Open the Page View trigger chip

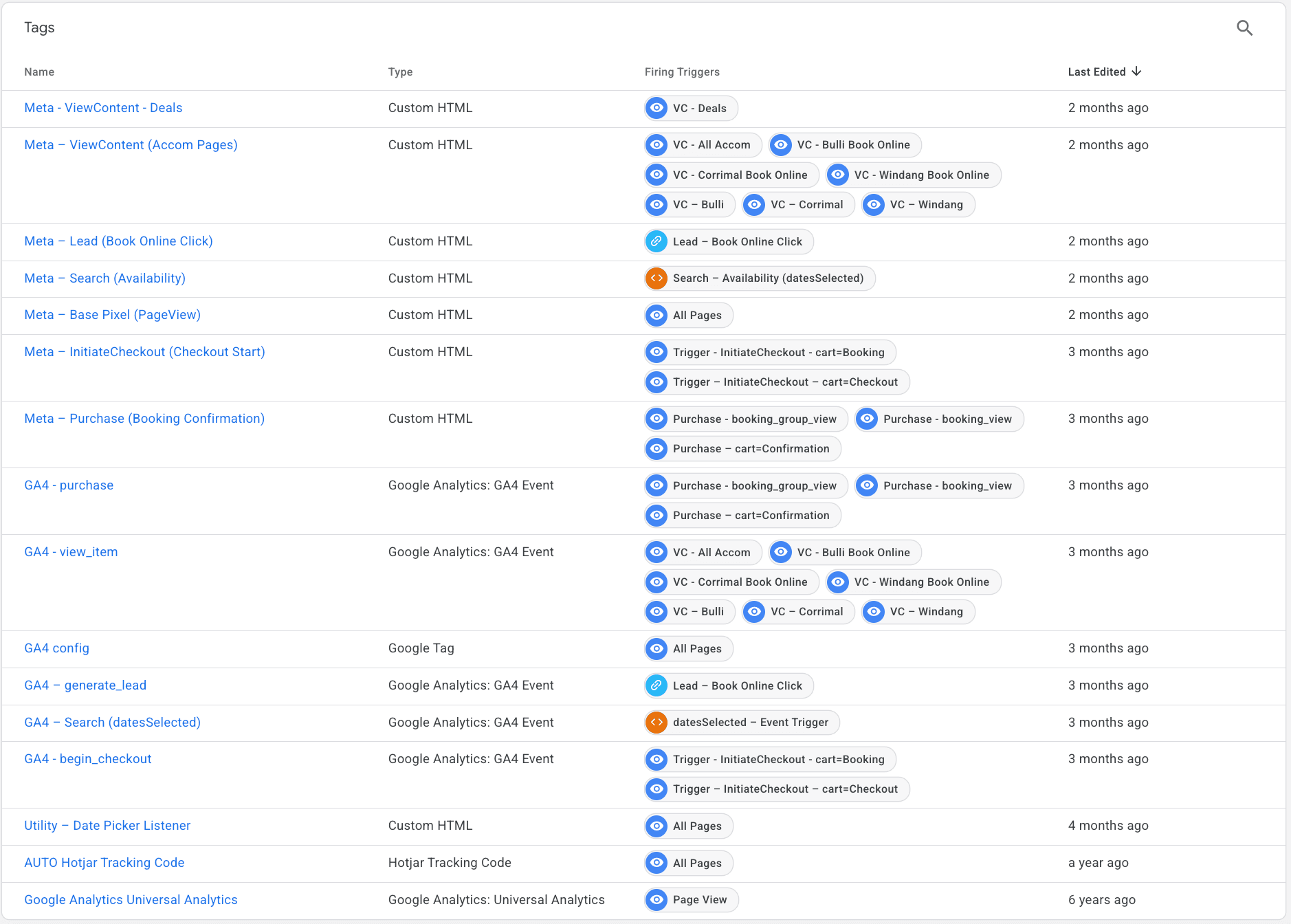click(691, 900)
